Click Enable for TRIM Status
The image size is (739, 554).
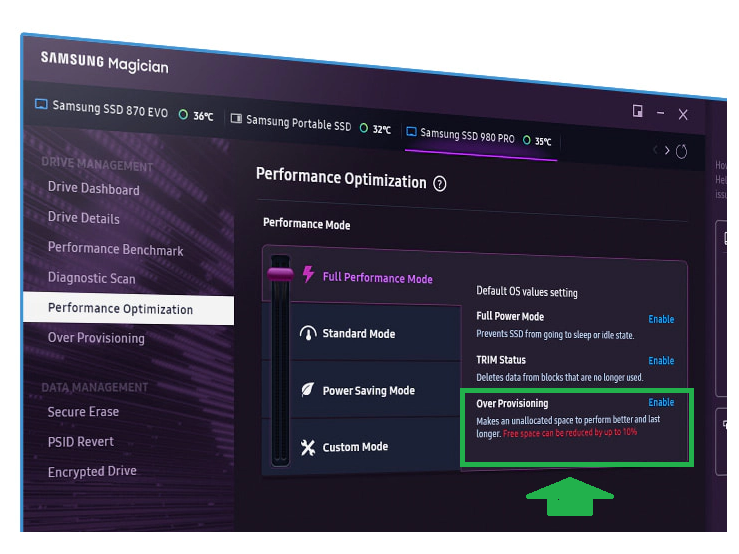click(x=661, y=361)
